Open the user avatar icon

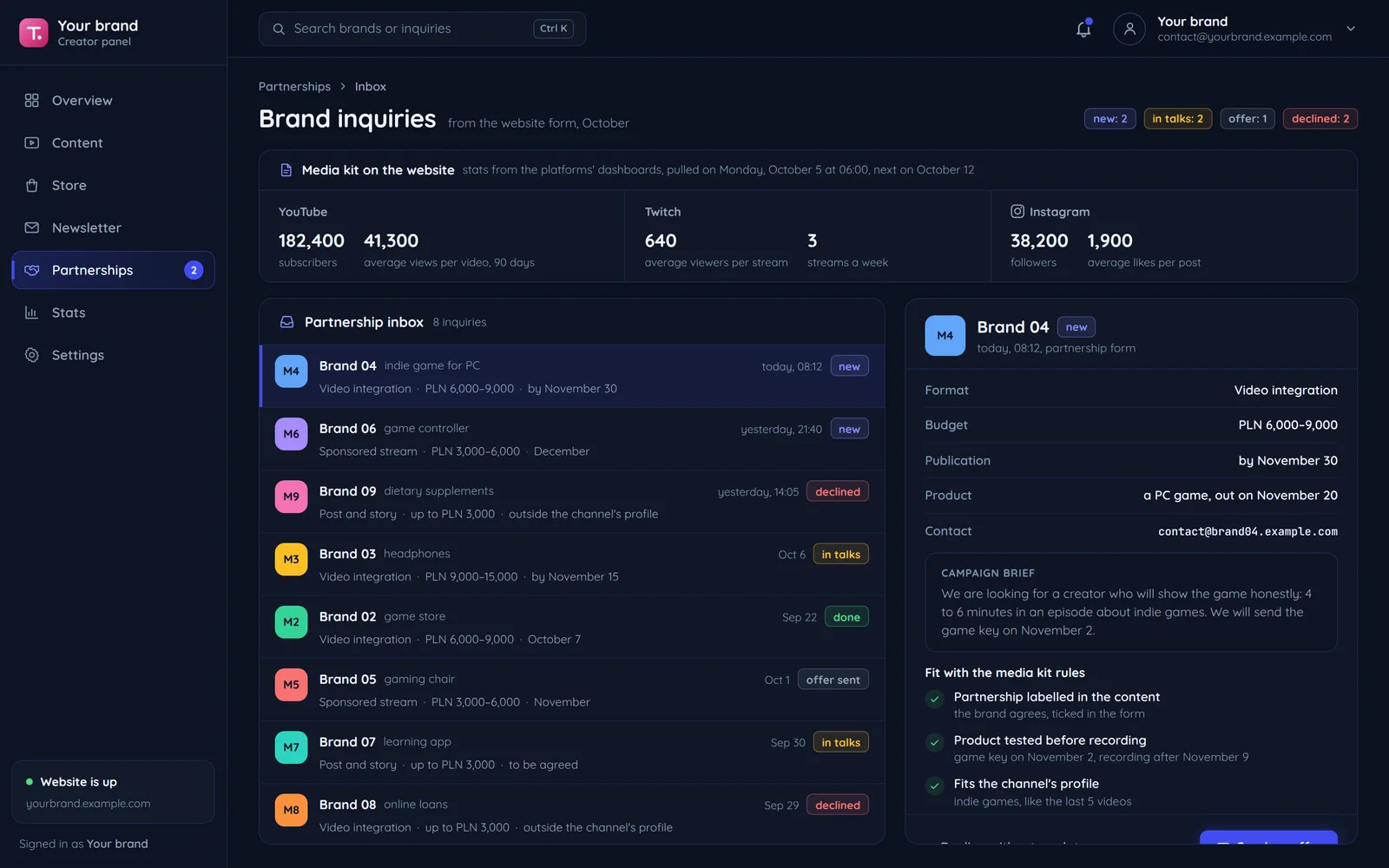coord(1129,29)
